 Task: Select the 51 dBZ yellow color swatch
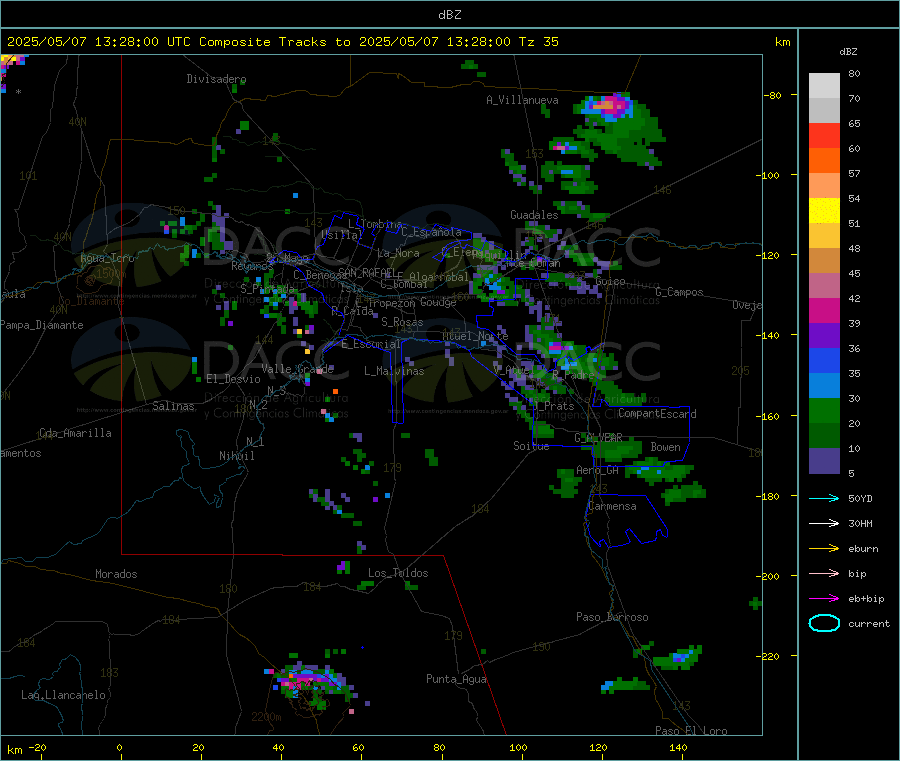(824, 211)
